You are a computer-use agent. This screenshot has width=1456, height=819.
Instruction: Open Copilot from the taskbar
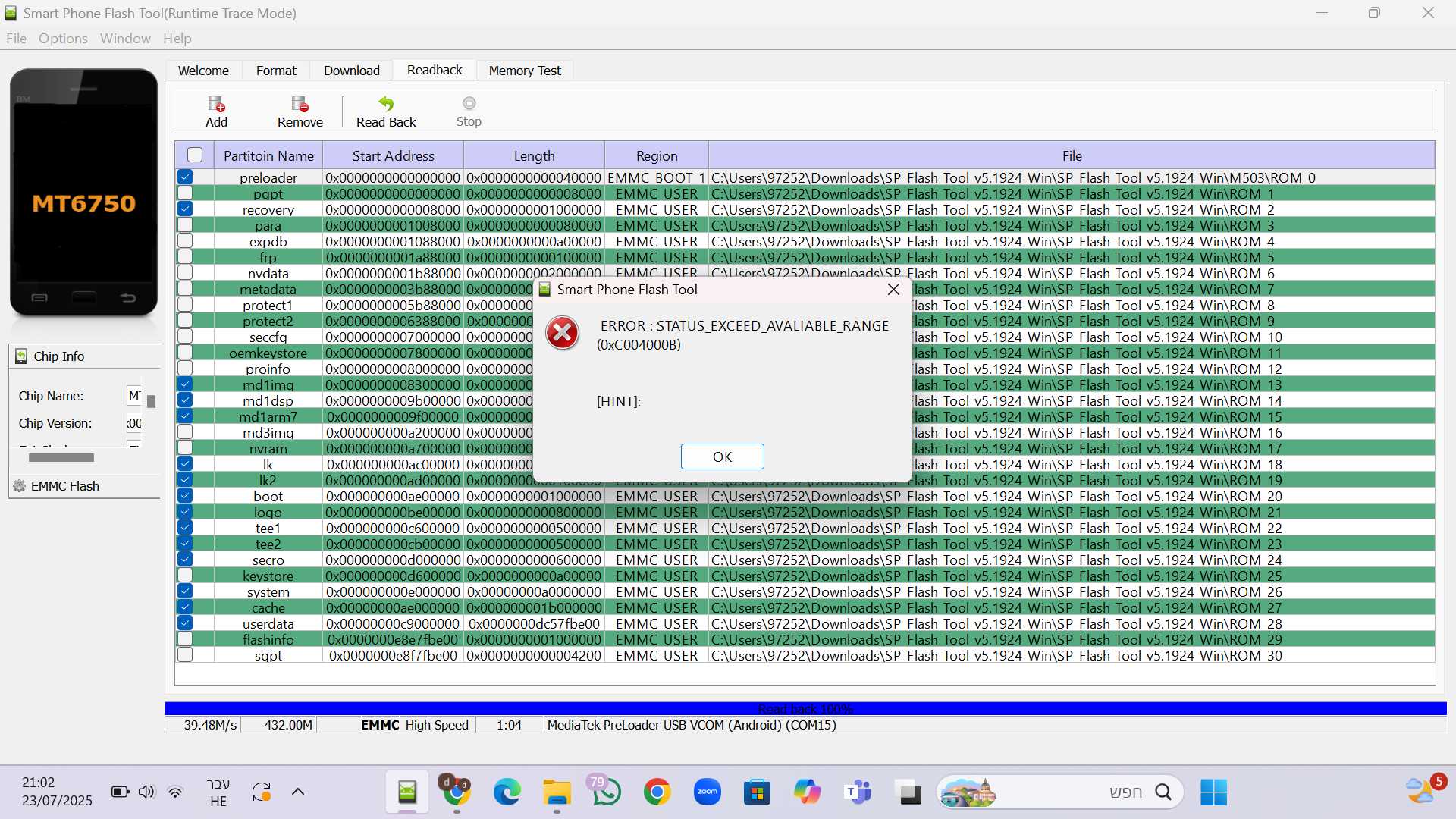(x=807, y=792)
